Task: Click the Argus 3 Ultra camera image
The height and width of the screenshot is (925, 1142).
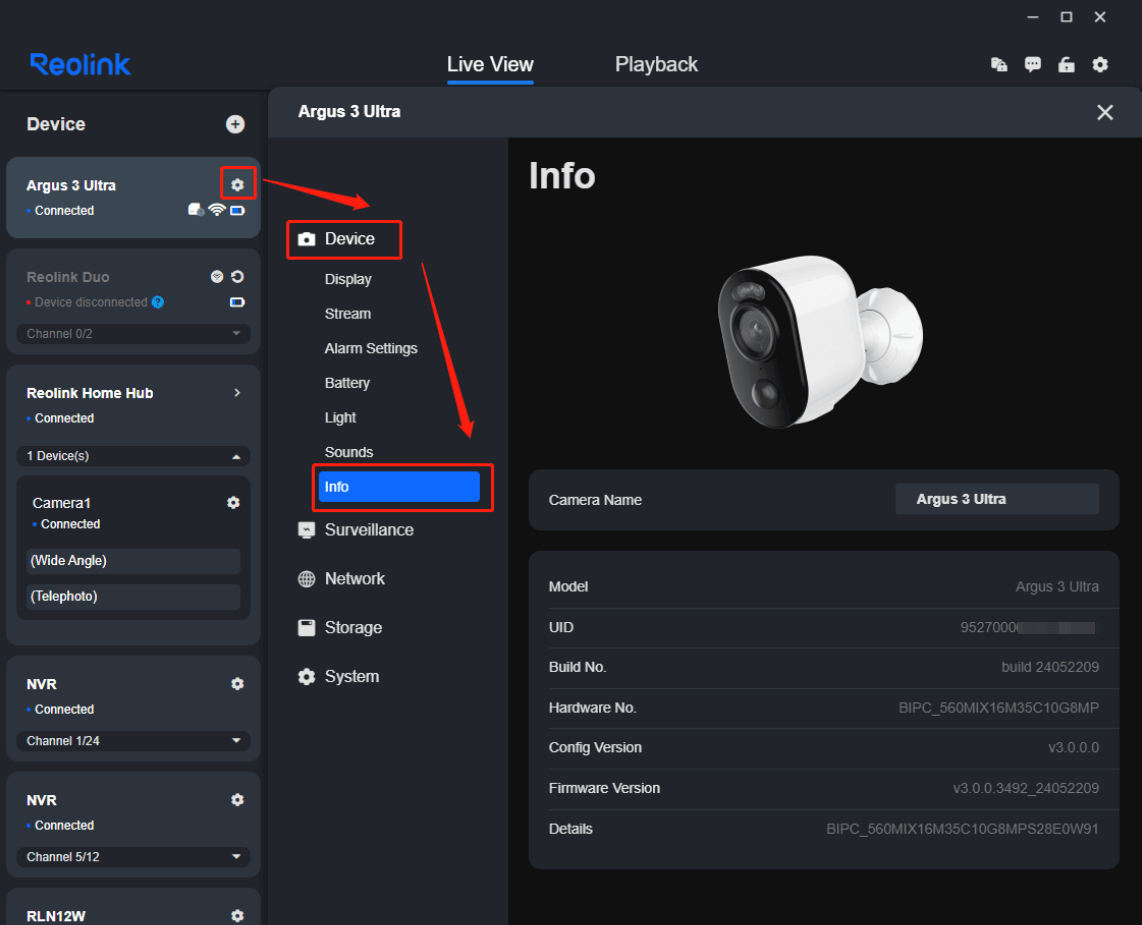Action: click(x=820, y=342)
